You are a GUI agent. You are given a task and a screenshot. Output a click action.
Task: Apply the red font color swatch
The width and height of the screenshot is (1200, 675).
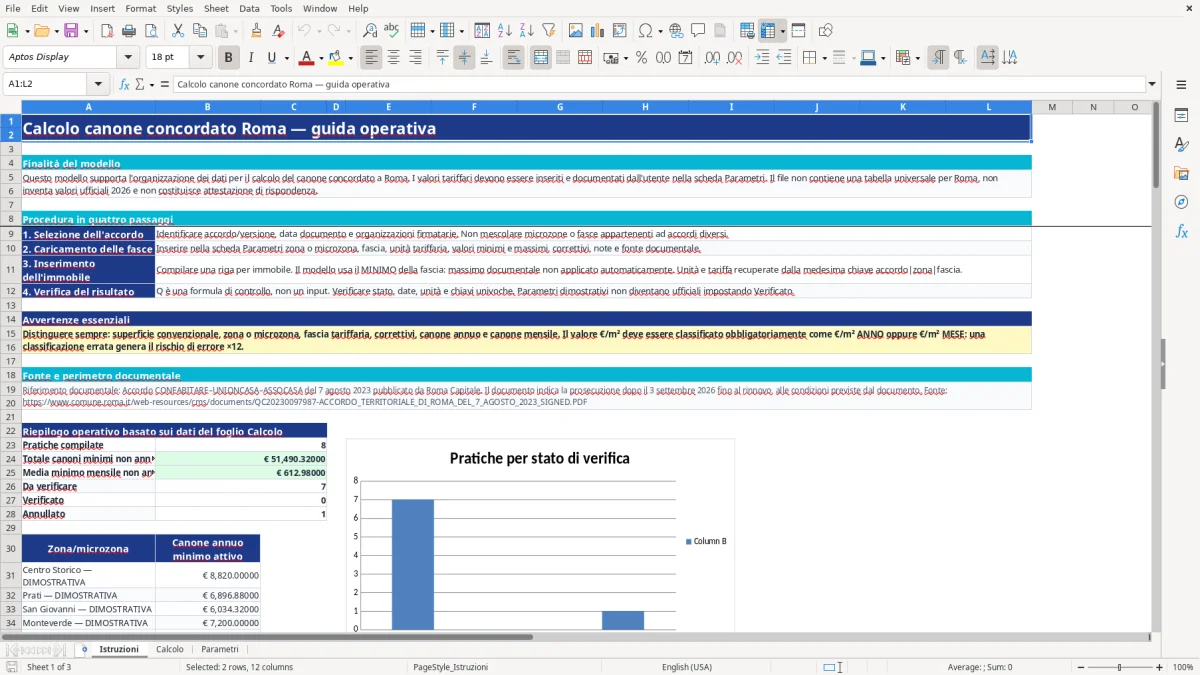tap(306, 58)
